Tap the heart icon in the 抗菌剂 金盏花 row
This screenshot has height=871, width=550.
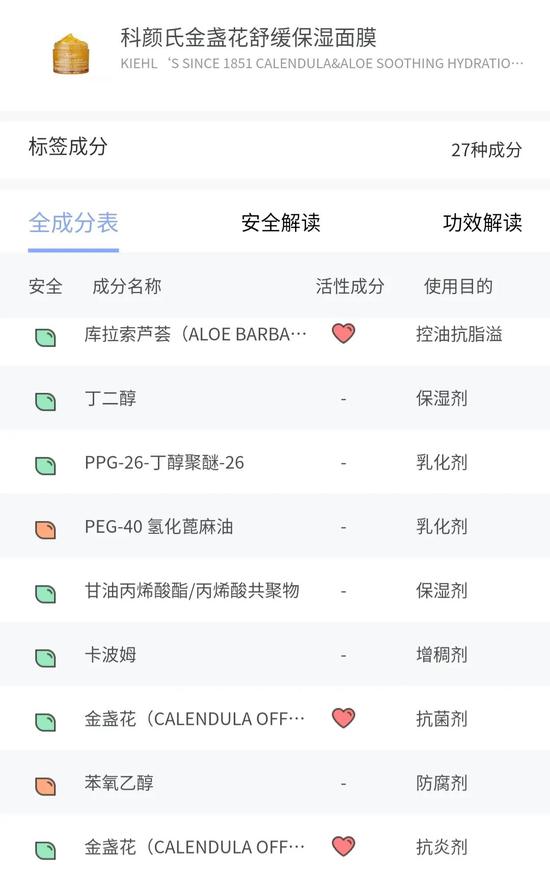point(343,718)
